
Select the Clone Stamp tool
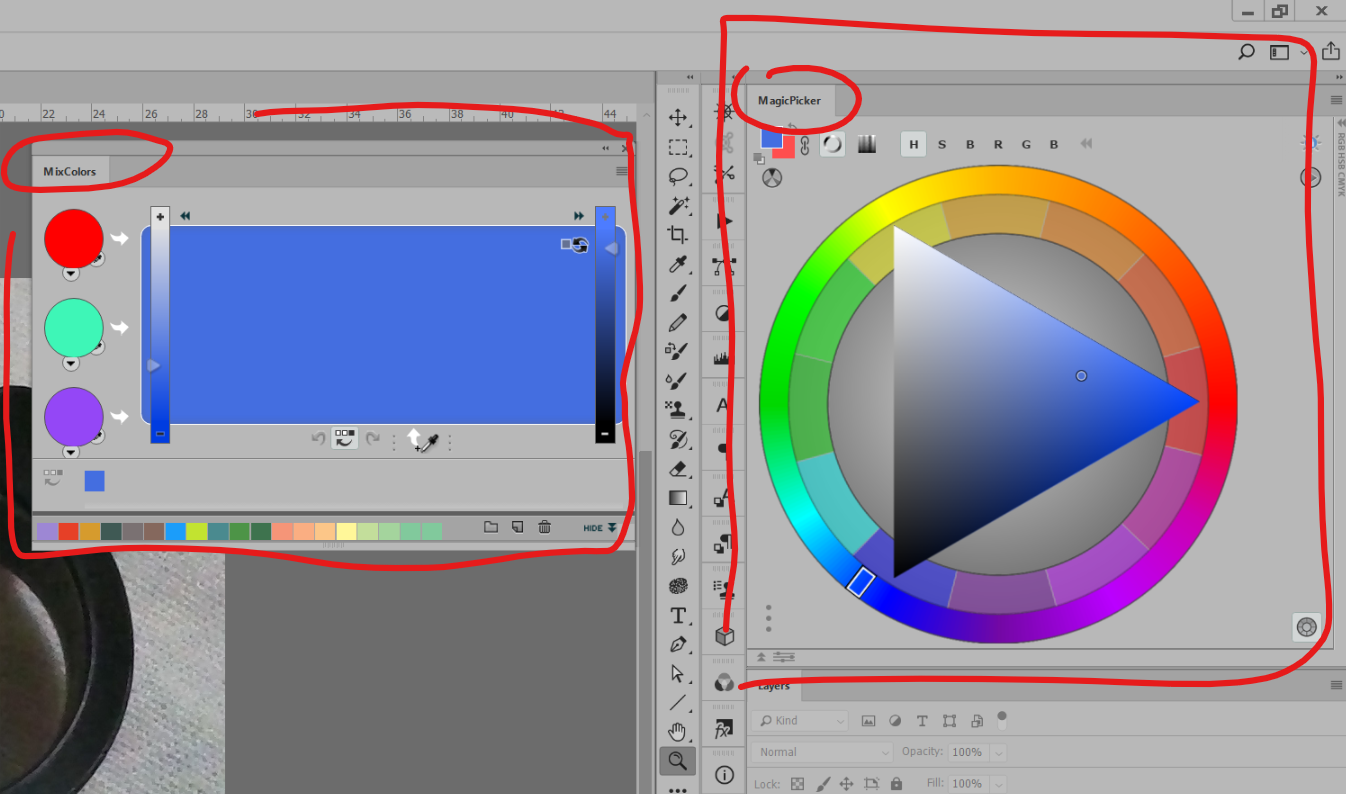pos(678,410)
